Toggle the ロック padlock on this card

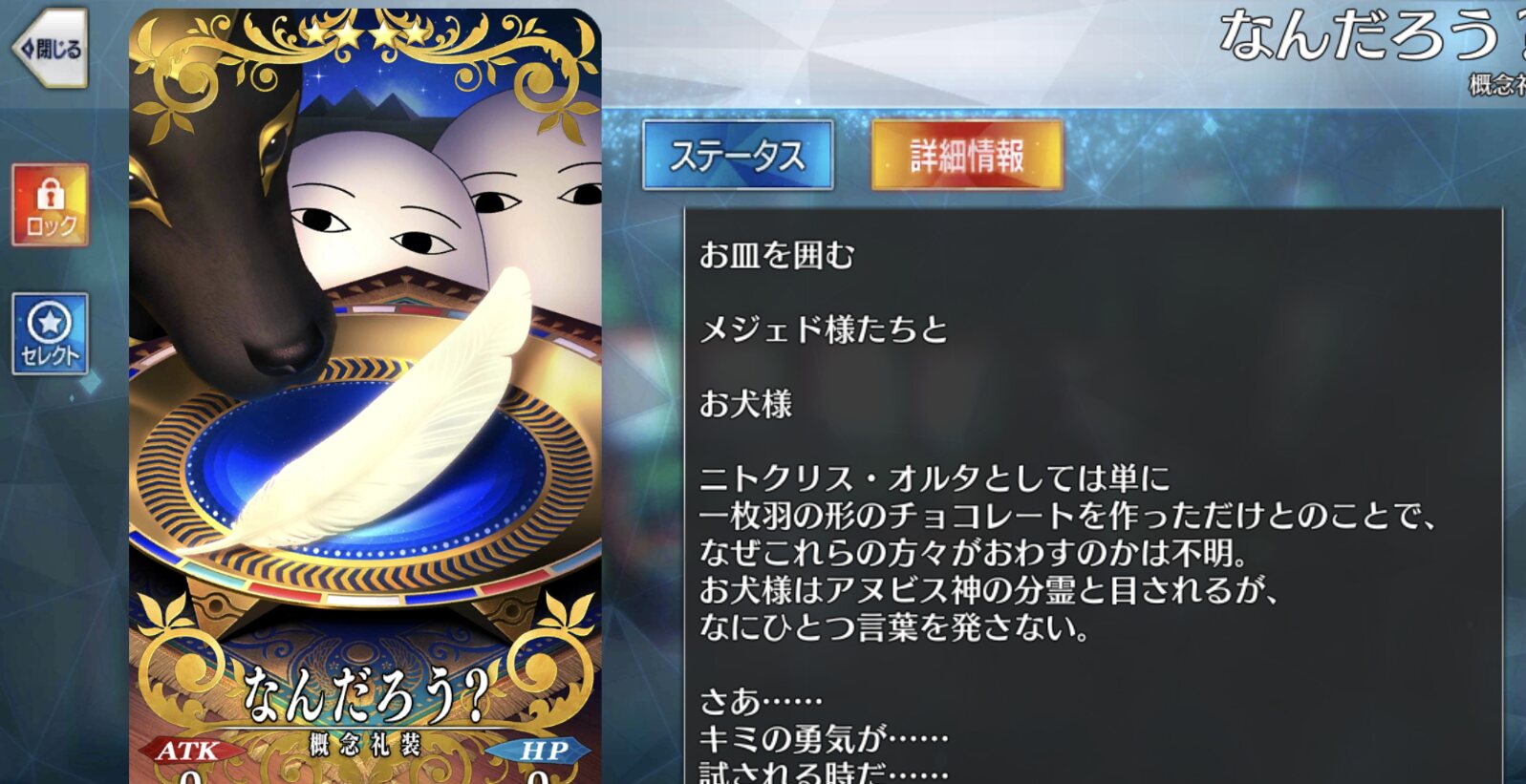(x=50, y=204)
